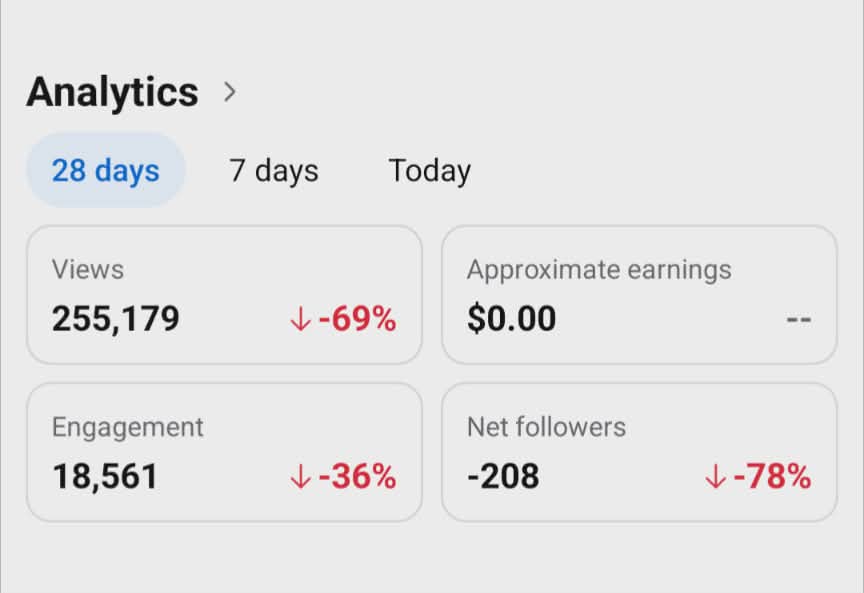Image resolution: width=864 pixels, height=593 pixels.
Task: Click the -36% engagement change indicator
Action: (x=357, y=476)
